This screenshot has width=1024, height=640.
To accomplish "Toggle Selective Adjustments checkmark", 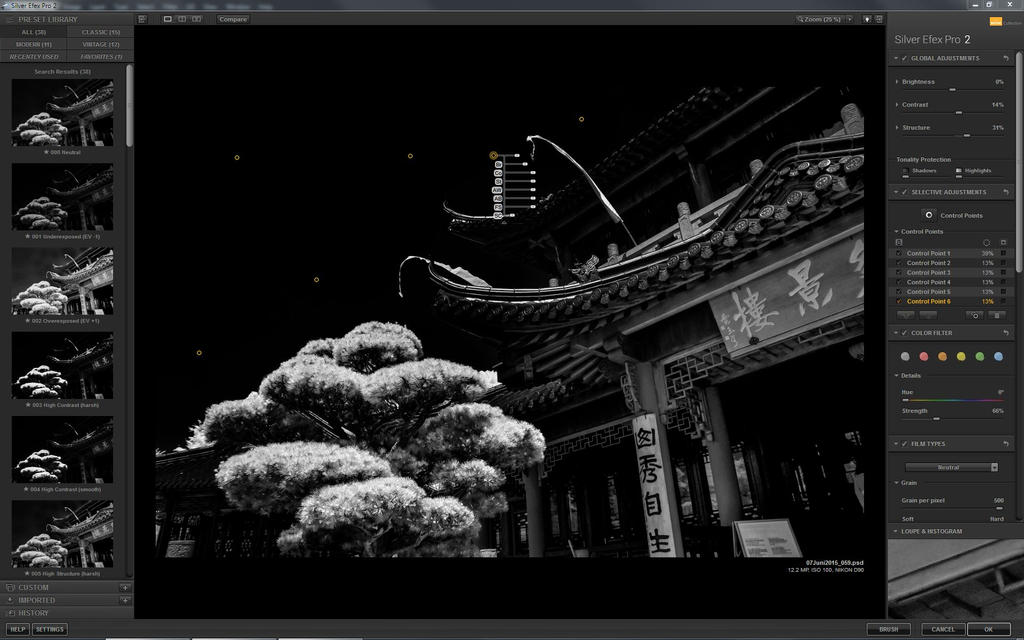I will click(x=904, y=192).
